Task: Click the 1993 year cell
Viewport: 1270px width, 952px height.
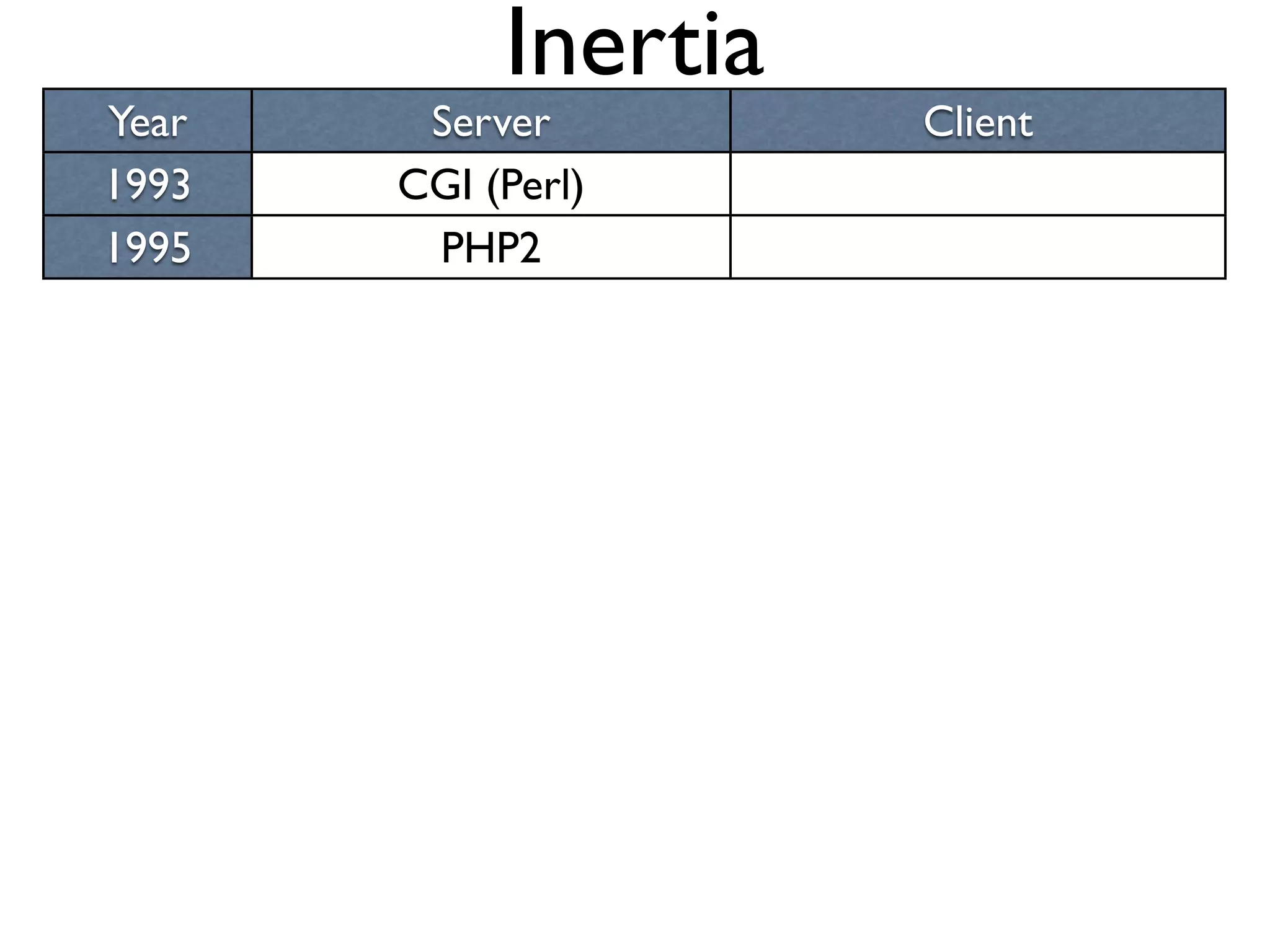Action: [x=148, y=184]
